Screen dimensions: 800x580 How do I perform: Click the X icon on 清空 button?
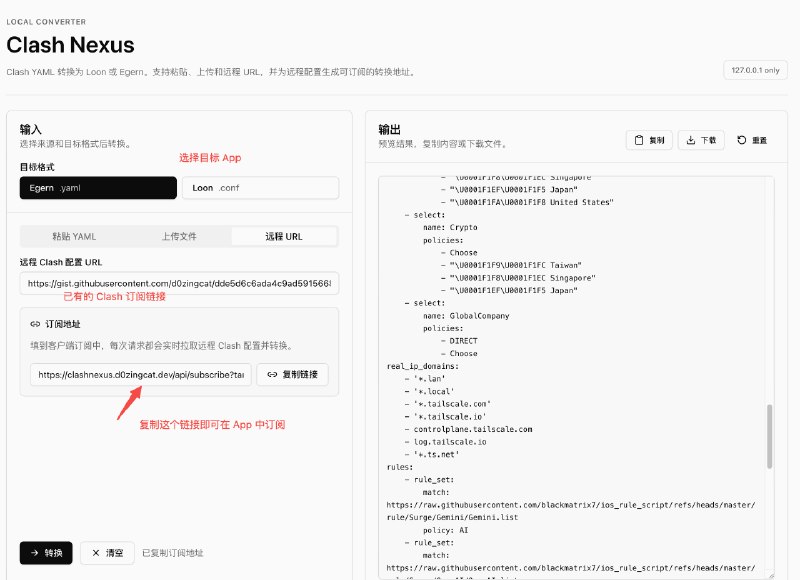coord(95,552)
